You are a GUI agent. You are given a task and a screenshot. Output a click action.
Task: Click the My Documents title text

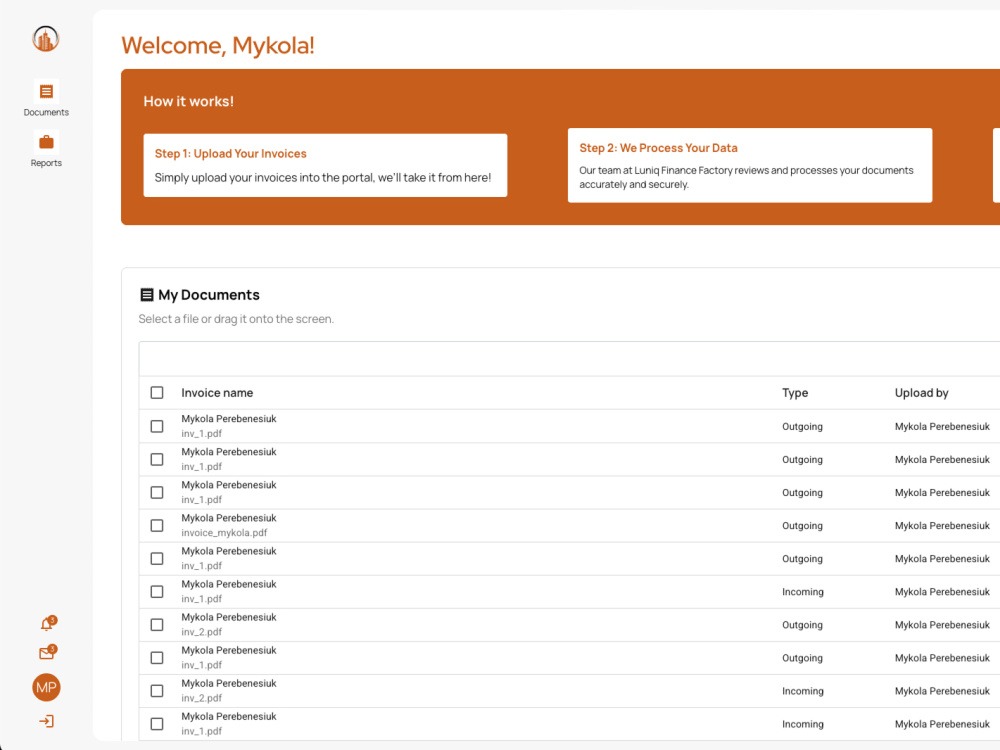tap(209, 295)
